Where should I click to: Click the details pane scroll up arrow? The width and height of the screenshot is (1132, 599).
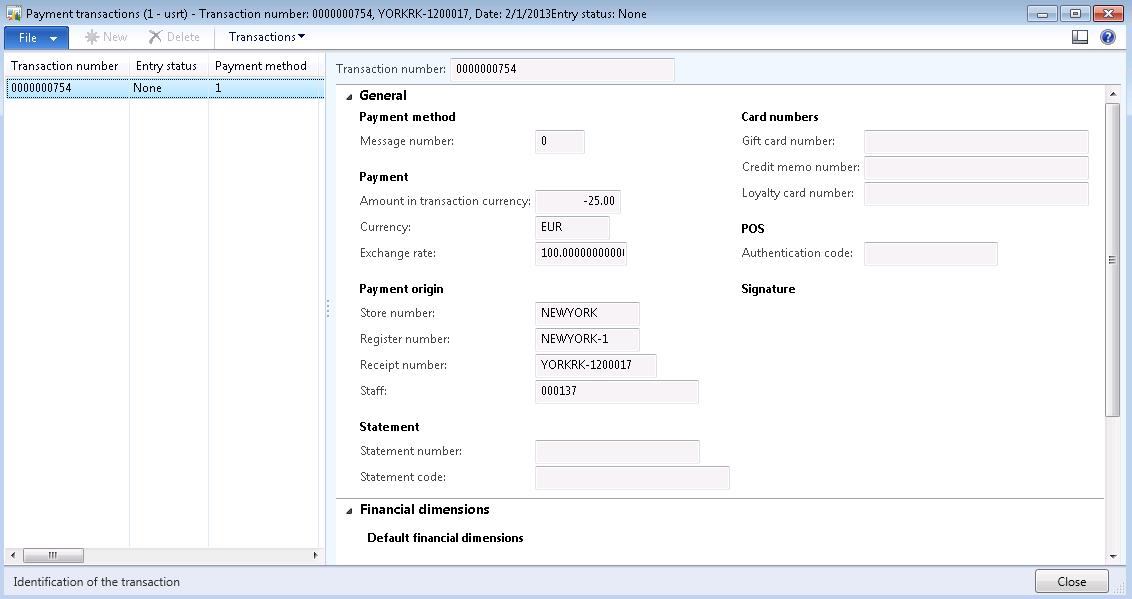point(1112,94)
